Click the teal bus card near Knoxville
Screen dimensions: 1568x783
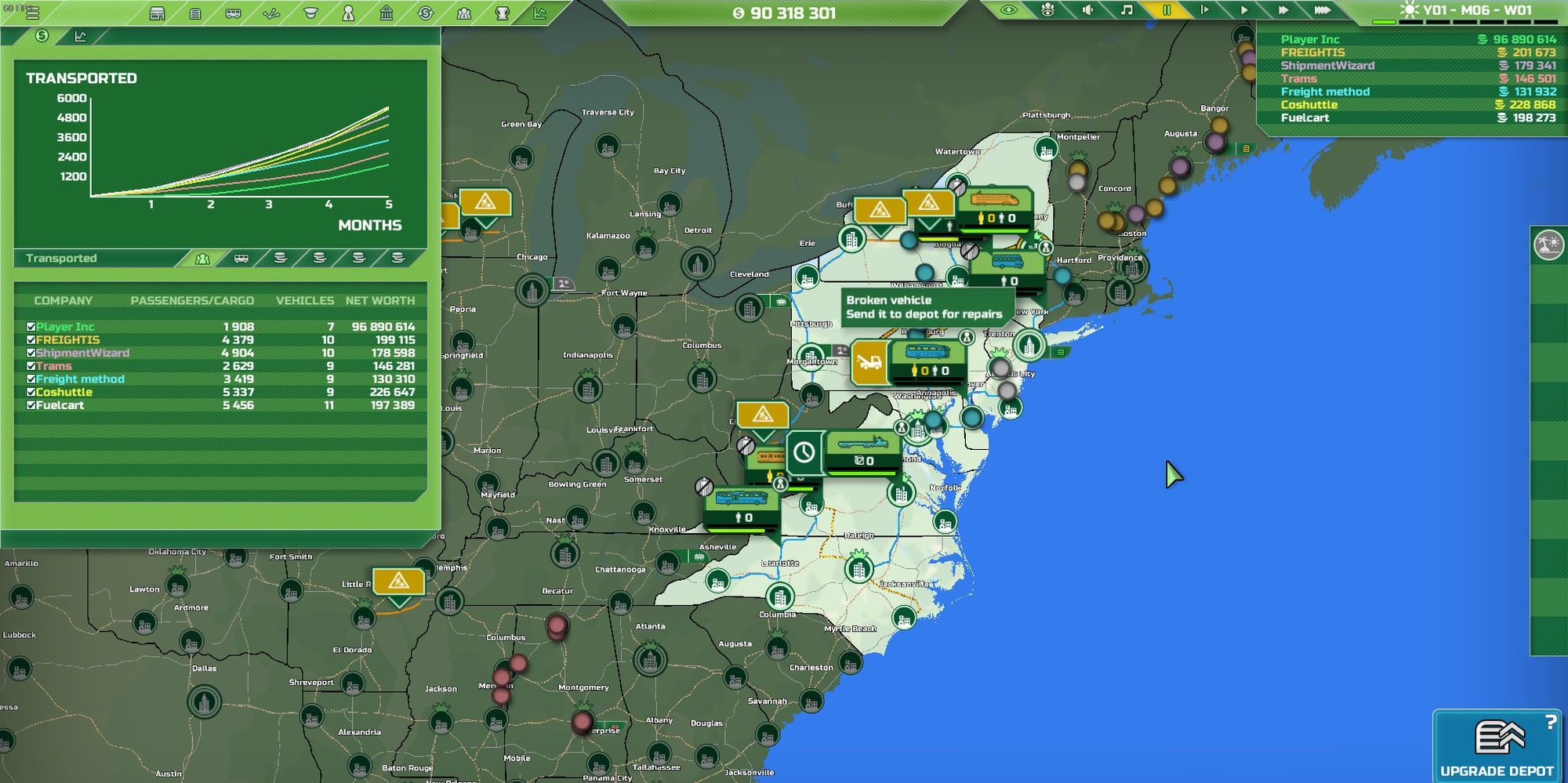click(x=742, y=508)
